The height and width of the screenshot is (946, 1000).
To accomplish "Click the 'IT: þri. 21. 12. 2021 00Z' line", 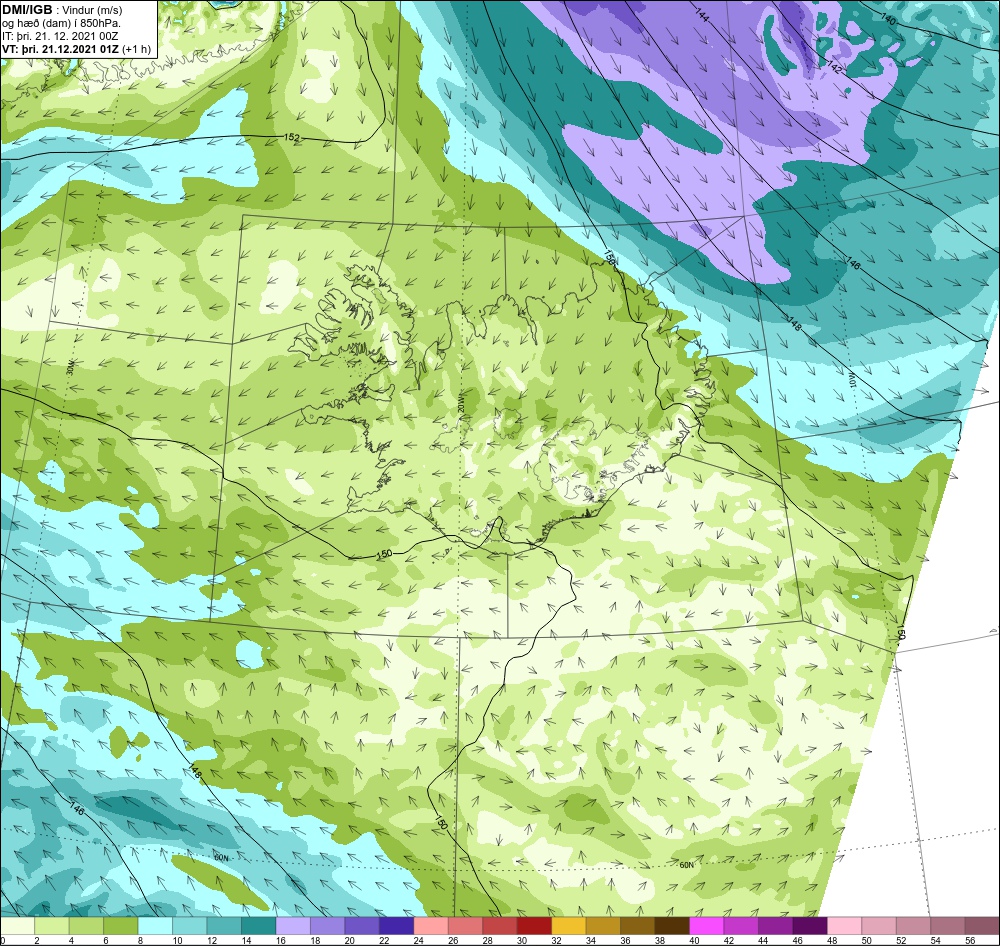I will pos(60,36).
